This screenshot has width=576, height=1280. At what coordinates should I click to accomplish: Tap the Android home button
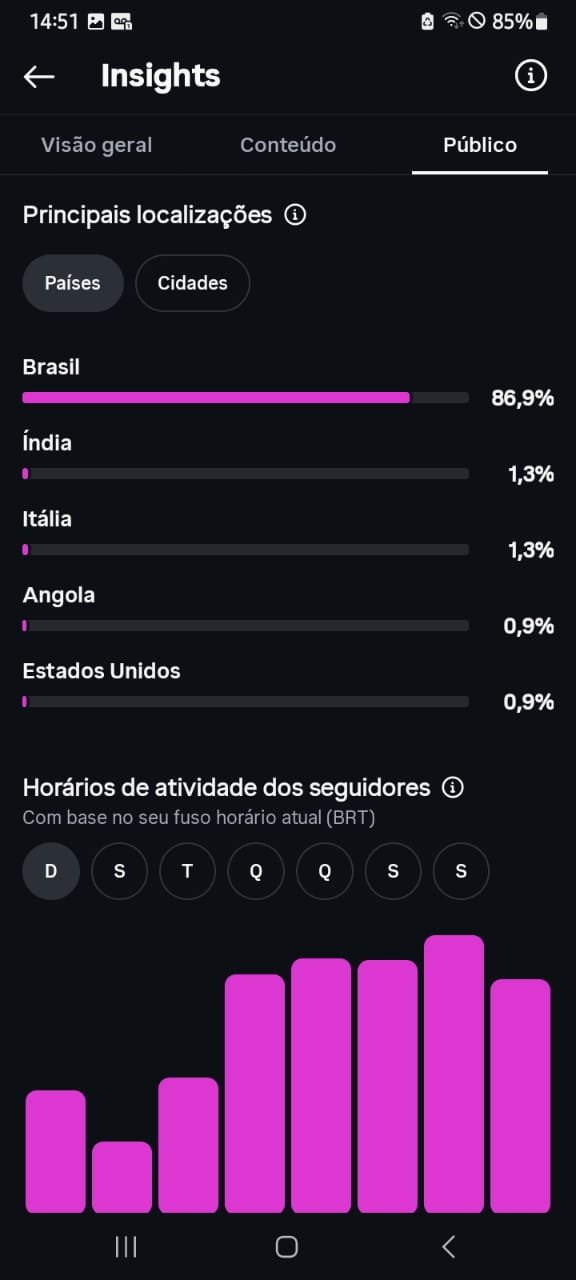tap(287, 1246)
